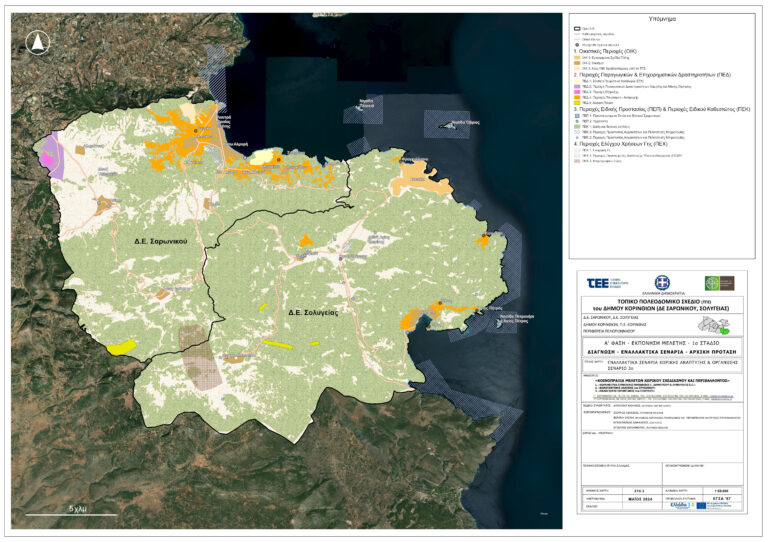This screenshot has width=768, height=542.
Task: Open the small locator inset map
Action: [x=714, y=326]
